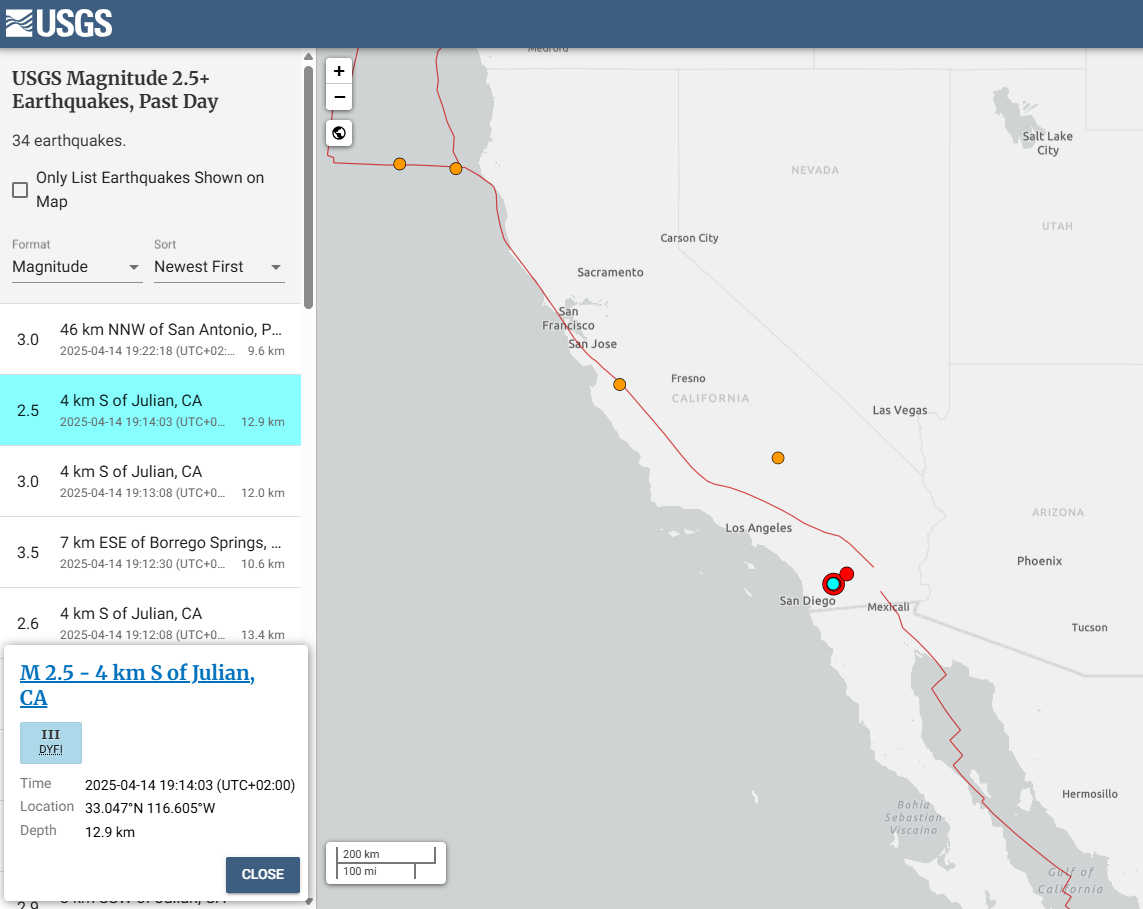Select the cyan highlighted earthquake marker
Screen dimensions: 1143x909
point(833,584)
